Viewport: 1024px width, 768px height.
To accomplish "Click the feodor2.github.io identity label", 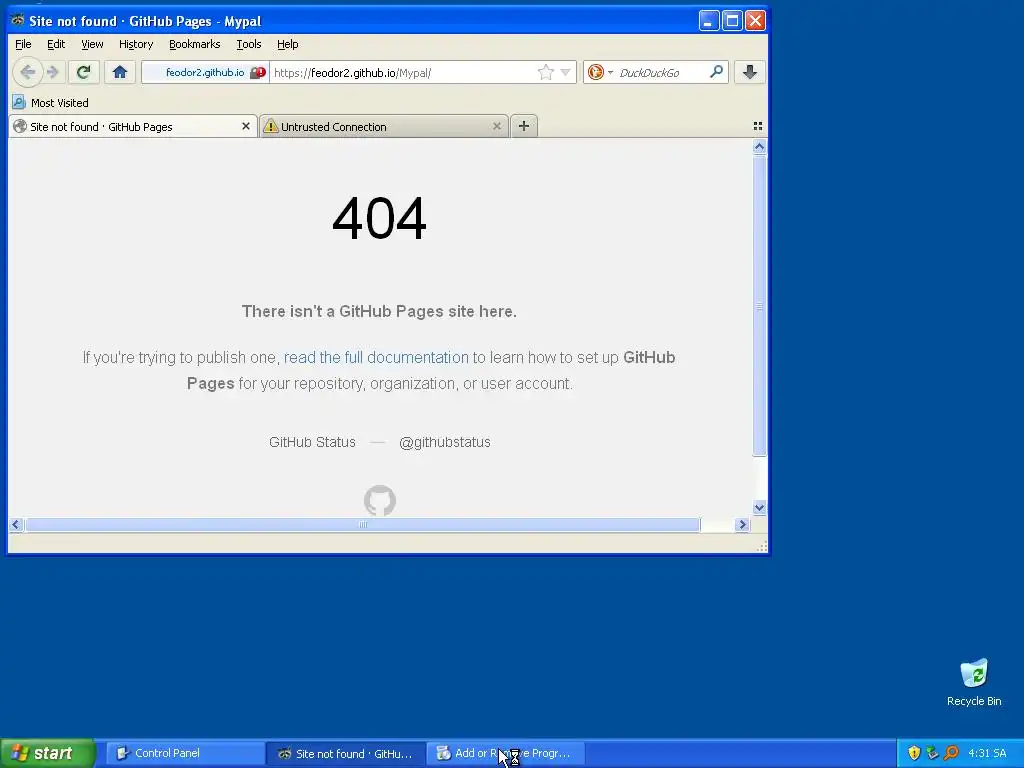I will [204, 72].
